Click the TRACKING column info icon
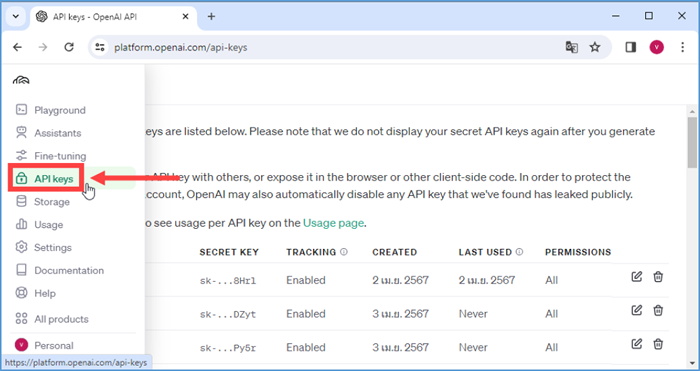This screenshot has width=700, height=371. (x=344, y=252)
